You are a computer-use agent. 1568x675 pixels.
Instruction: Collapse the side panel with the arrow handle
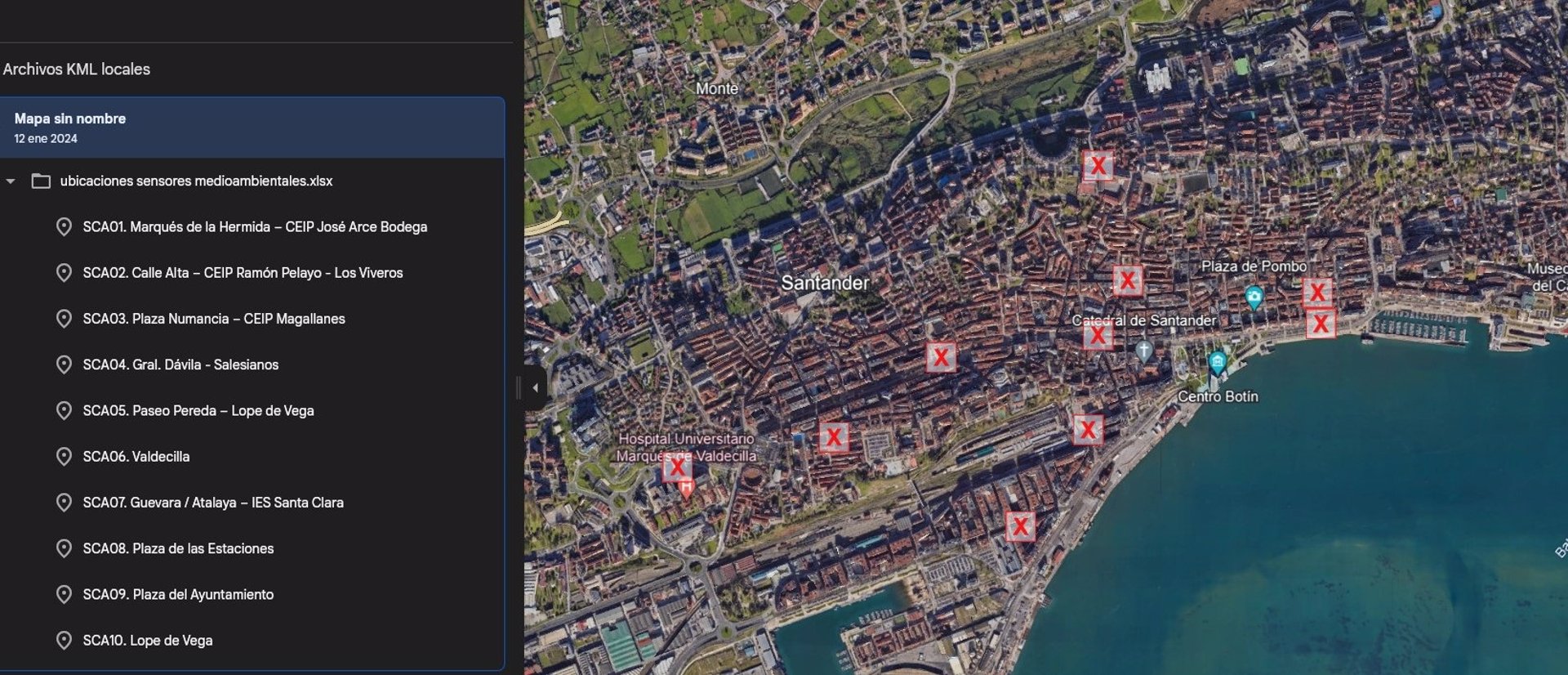pyautogui.click(x=535, y=388)
